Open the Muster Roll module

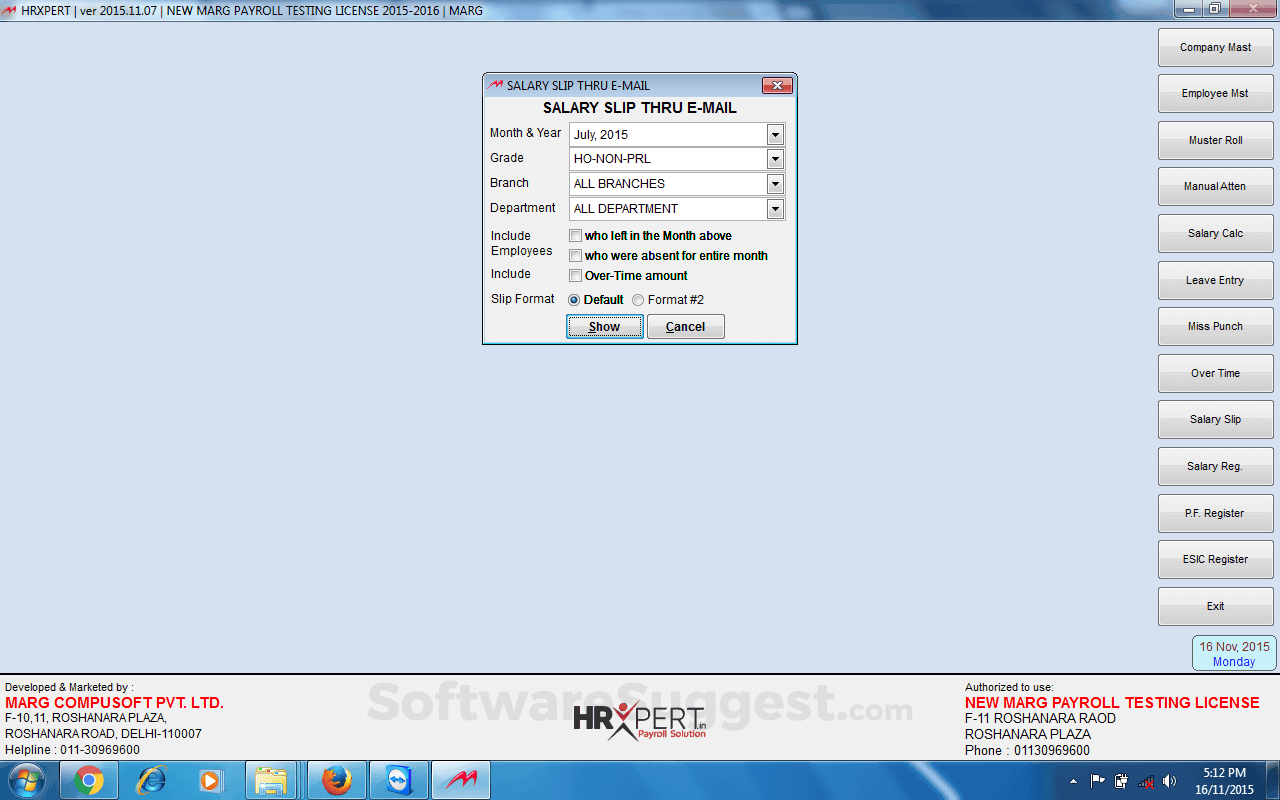(x=1215, y=140)
